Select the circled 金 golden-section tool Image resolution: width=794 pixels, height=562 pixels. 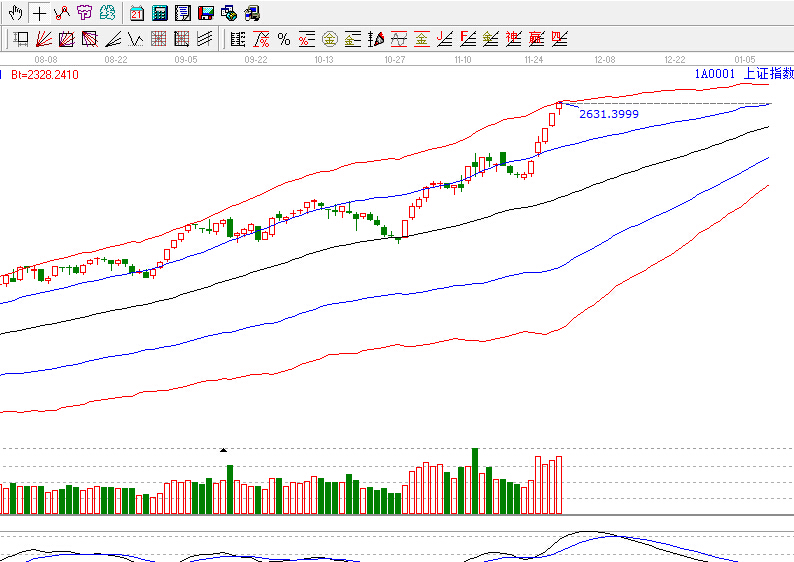coord(330,40)
